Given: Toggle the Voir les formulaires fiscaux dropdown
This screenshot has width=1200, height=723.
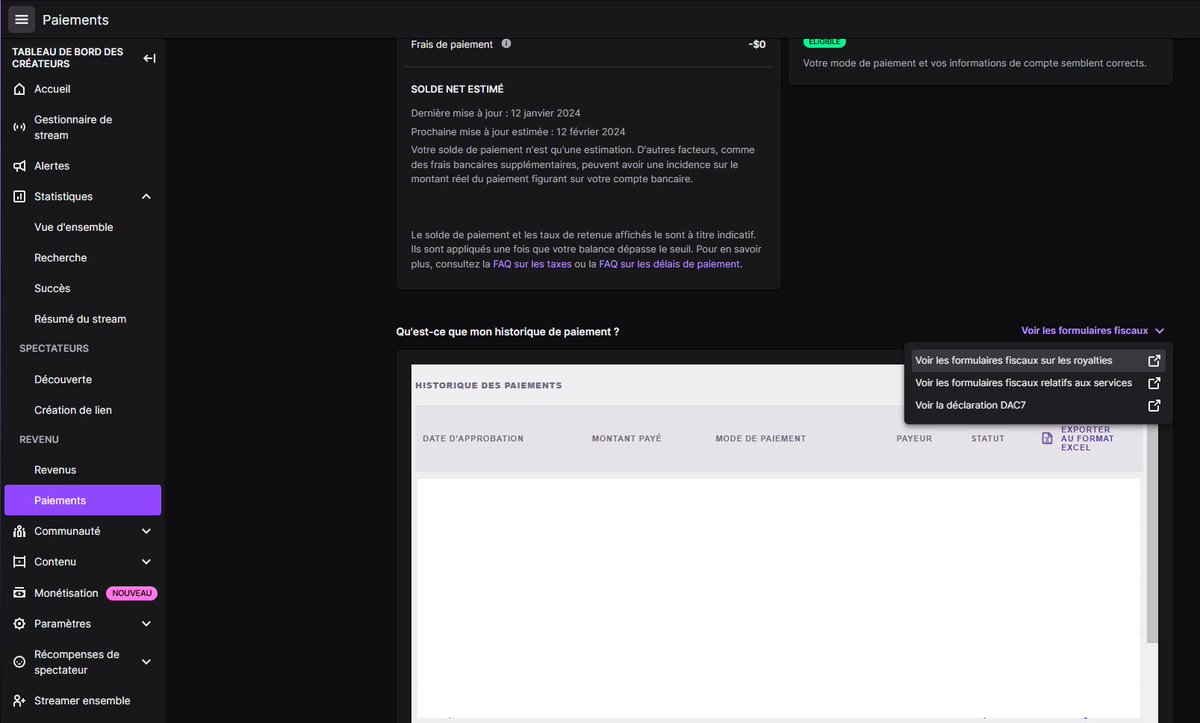Looking at the screenshot, I should pos(1093,331).
